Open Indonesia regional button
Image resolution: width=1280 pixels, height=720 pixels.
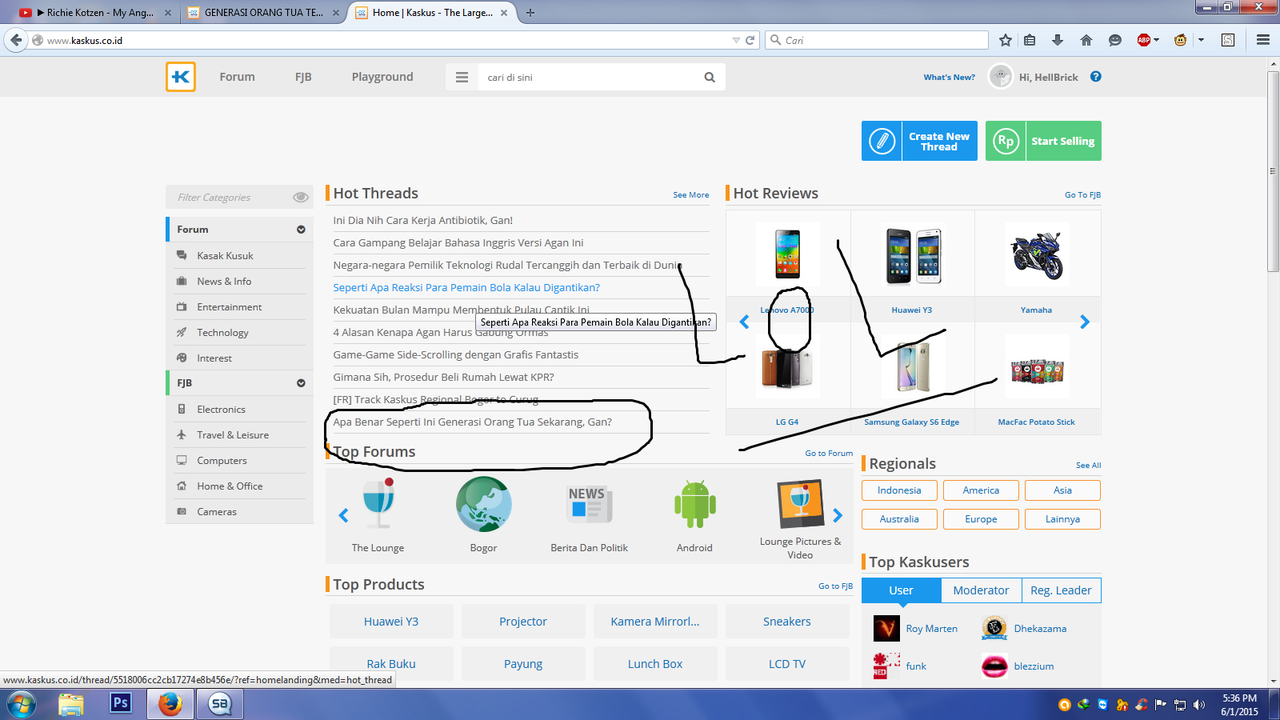(899, 490)
